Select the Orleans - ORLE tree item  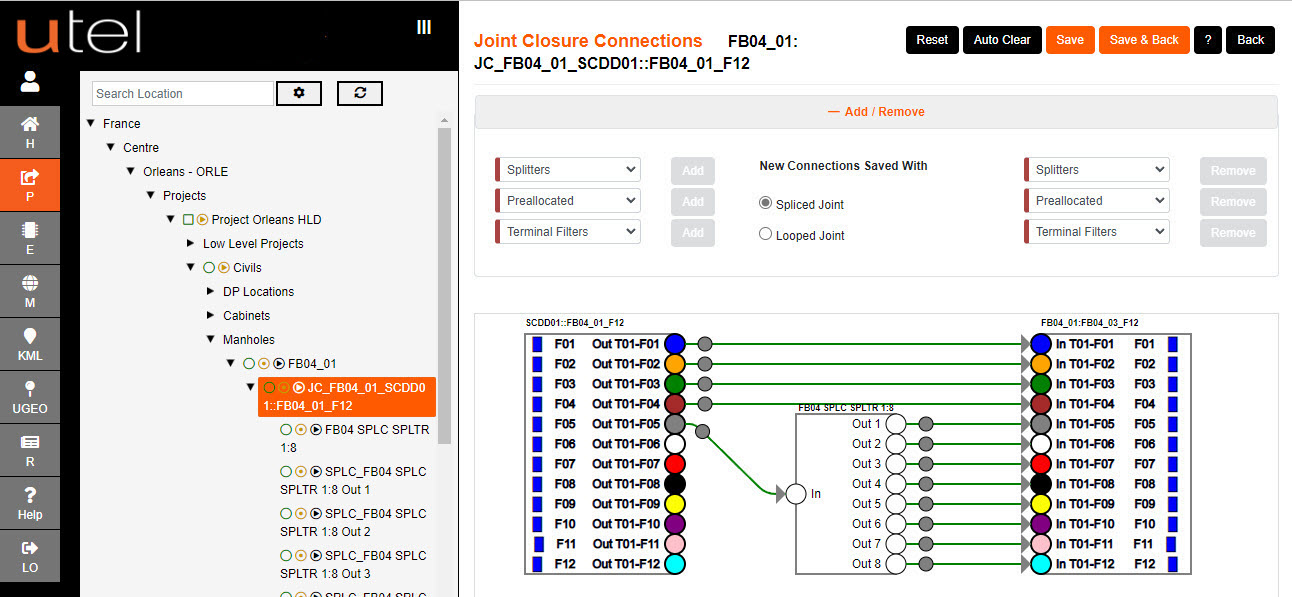186,171
